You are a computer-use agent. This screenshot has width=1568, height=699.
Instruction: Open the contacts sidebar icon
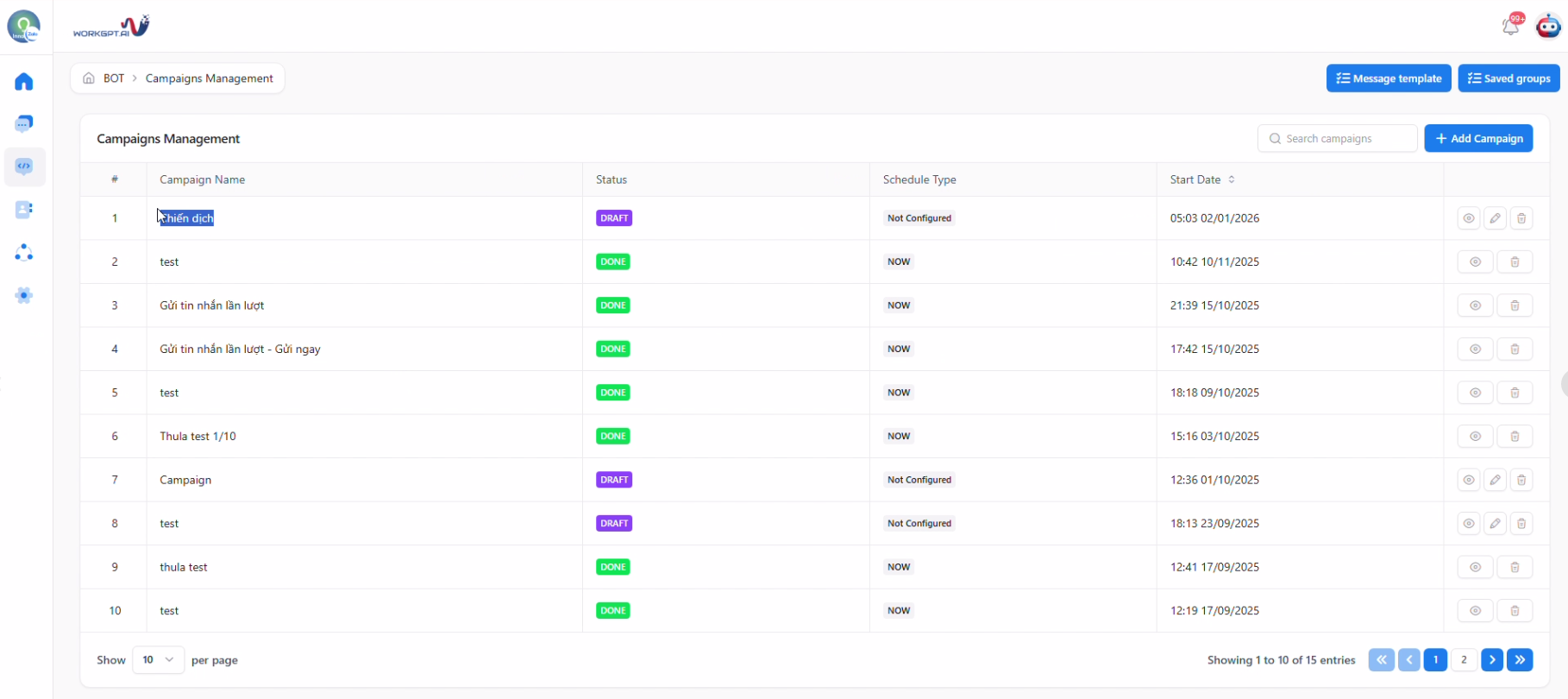point(24,210)
